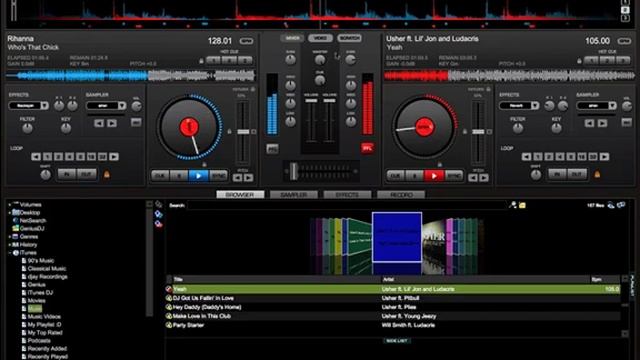Toggle left deck PFL headphone cue
The width and height of the screenshot is (640, 360).
(x=272, y=149)
